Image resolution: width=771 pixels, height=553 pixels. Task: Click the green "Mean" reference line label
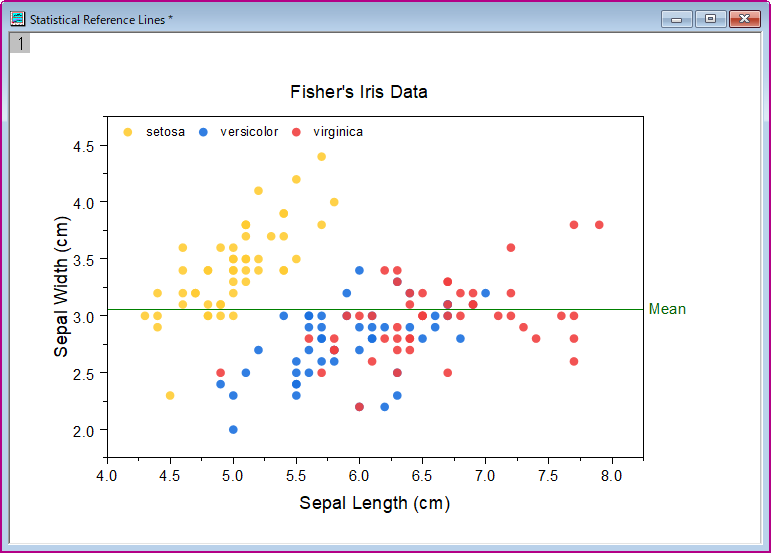point(667,309)
